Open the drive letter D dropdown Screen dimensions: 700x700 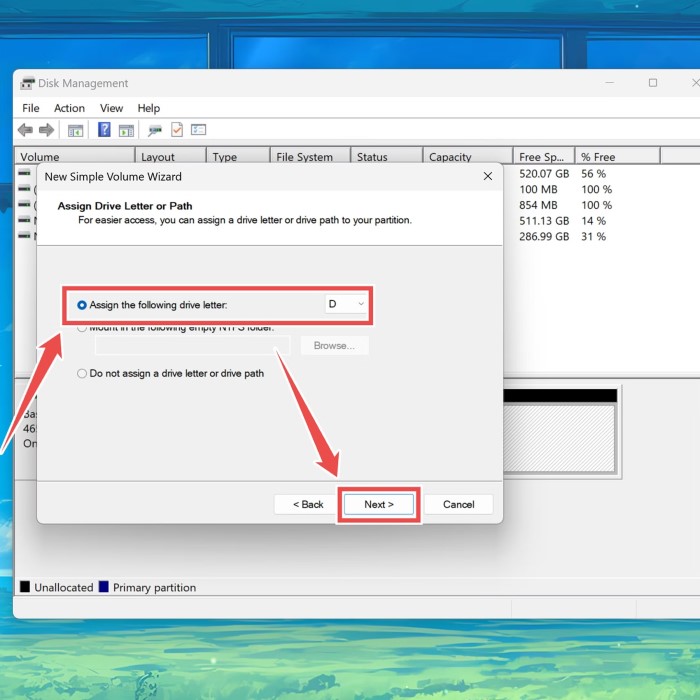[346, 304]
